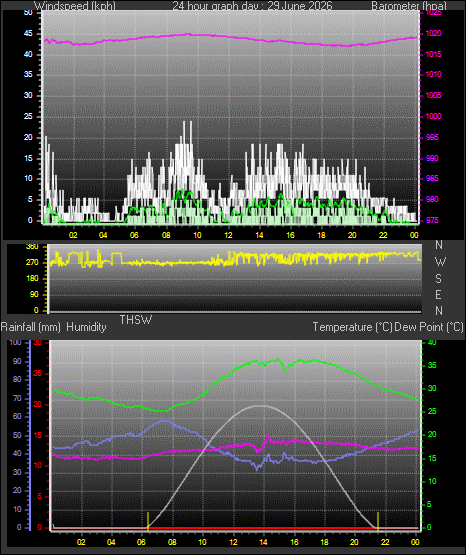466x555 pixels.
Task: Select the THSW label
Action: click(x=136, y=320)
